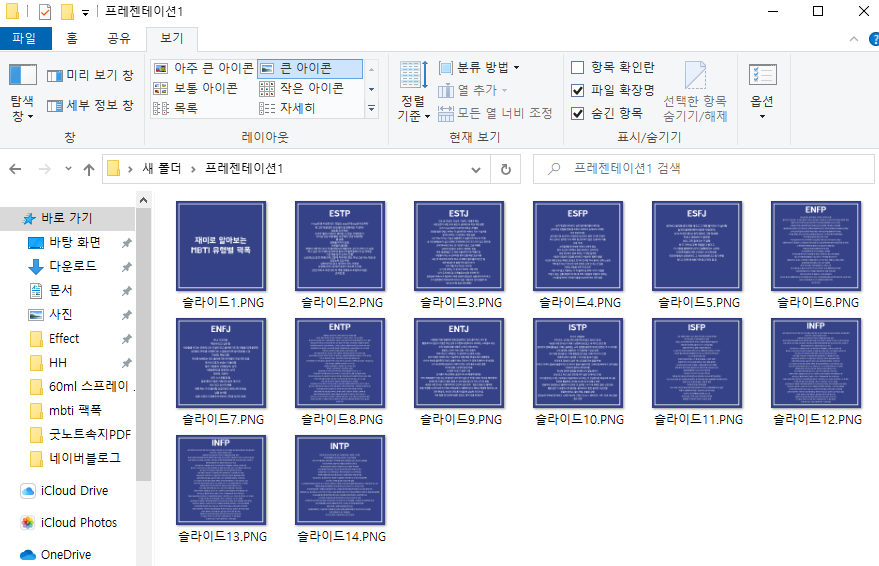Toggle the preview pane (미리 보기 창)
This screenshot has height=566, width=879.
click(x=90, y=75)
